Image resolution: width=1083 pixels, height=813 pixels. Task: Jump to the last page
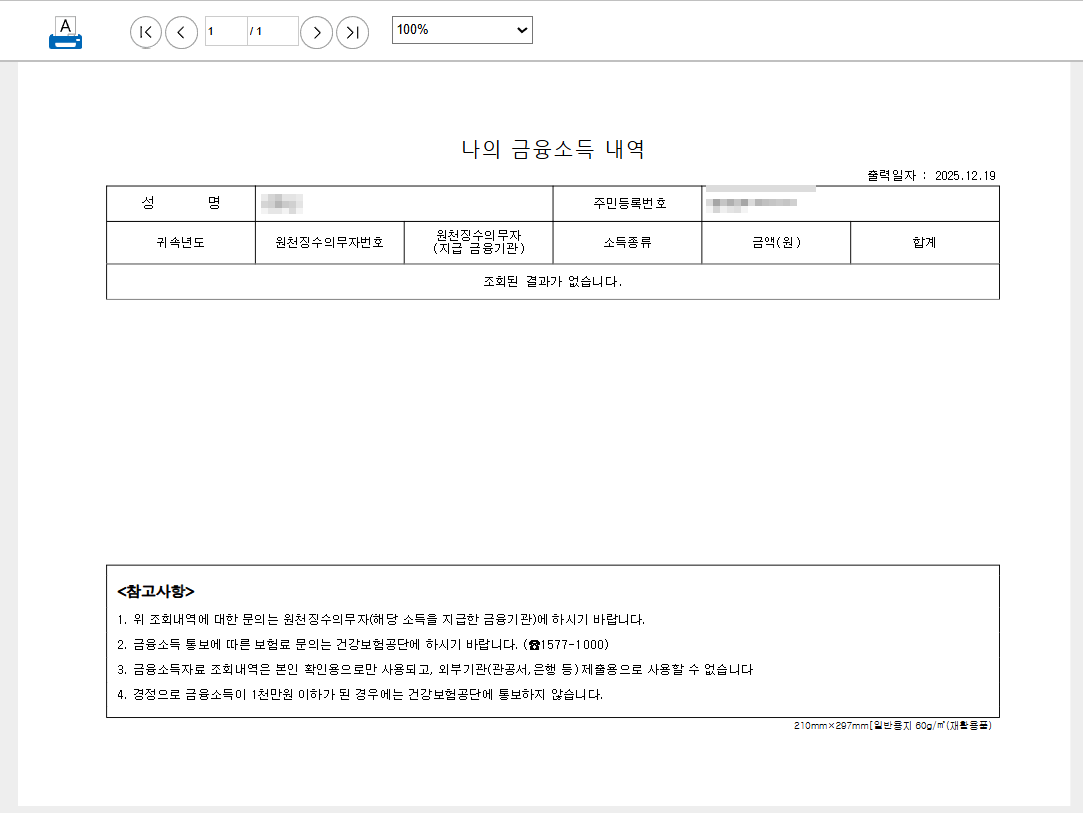(352, 32)
